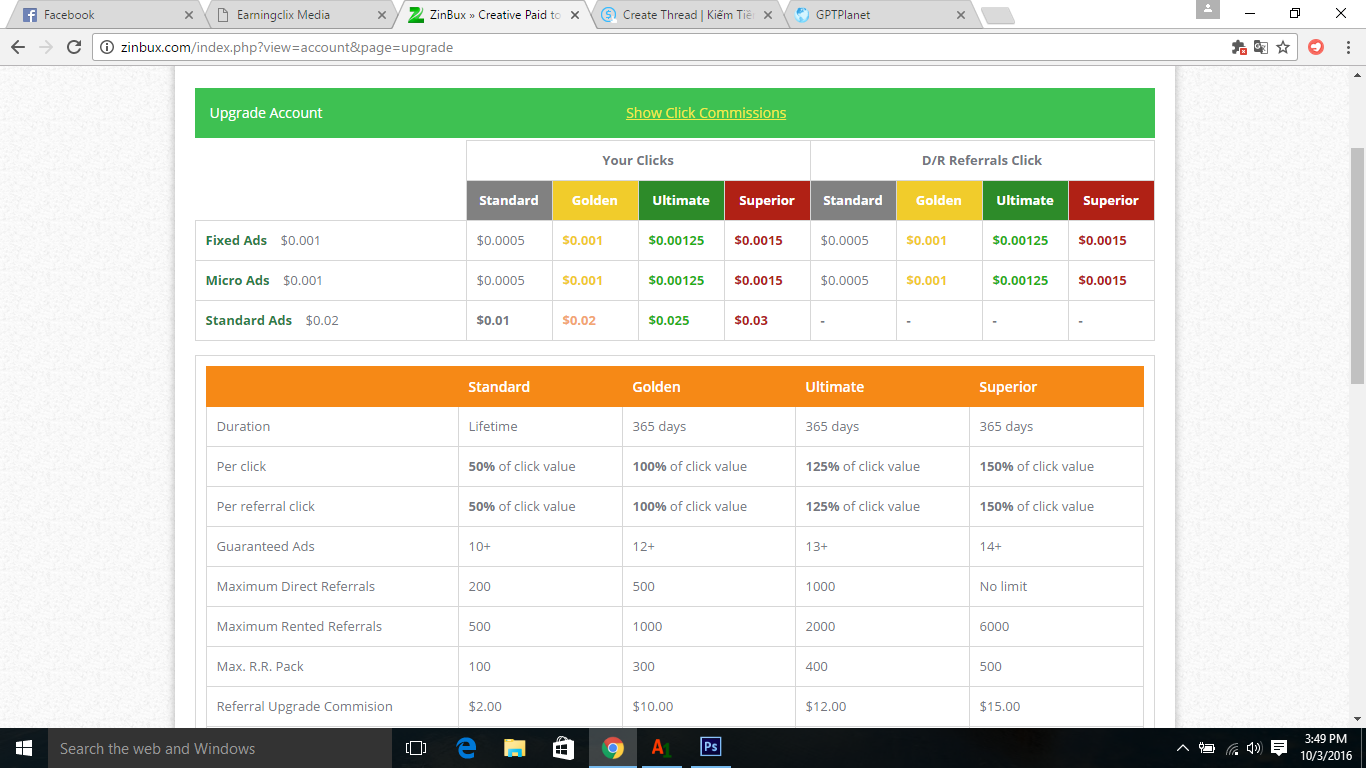This screenshot has height=768, width=1366.
Task: View site information icon in address bar
Action: pyautogui.click(x=108, y=47)
